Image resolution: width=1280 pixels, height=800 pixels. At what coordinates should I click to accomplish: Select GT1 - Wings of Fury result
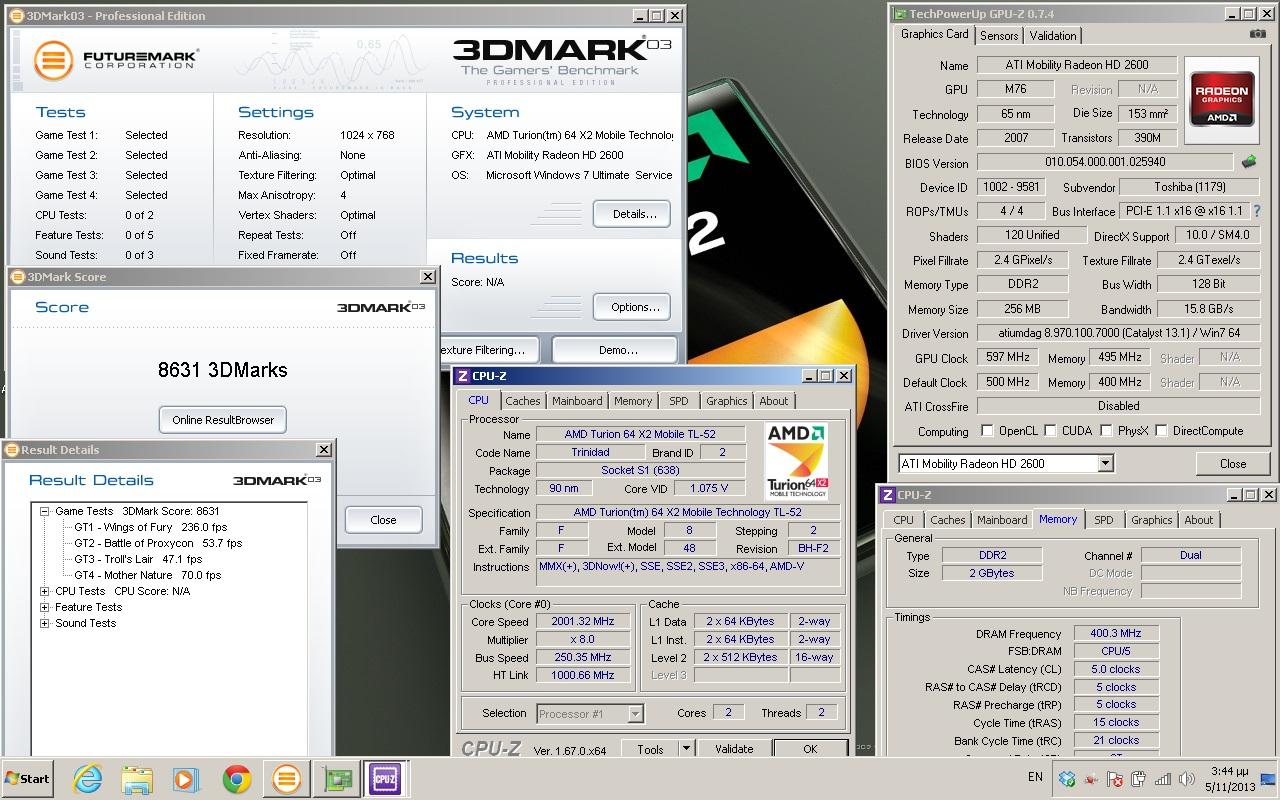(150, 527)
